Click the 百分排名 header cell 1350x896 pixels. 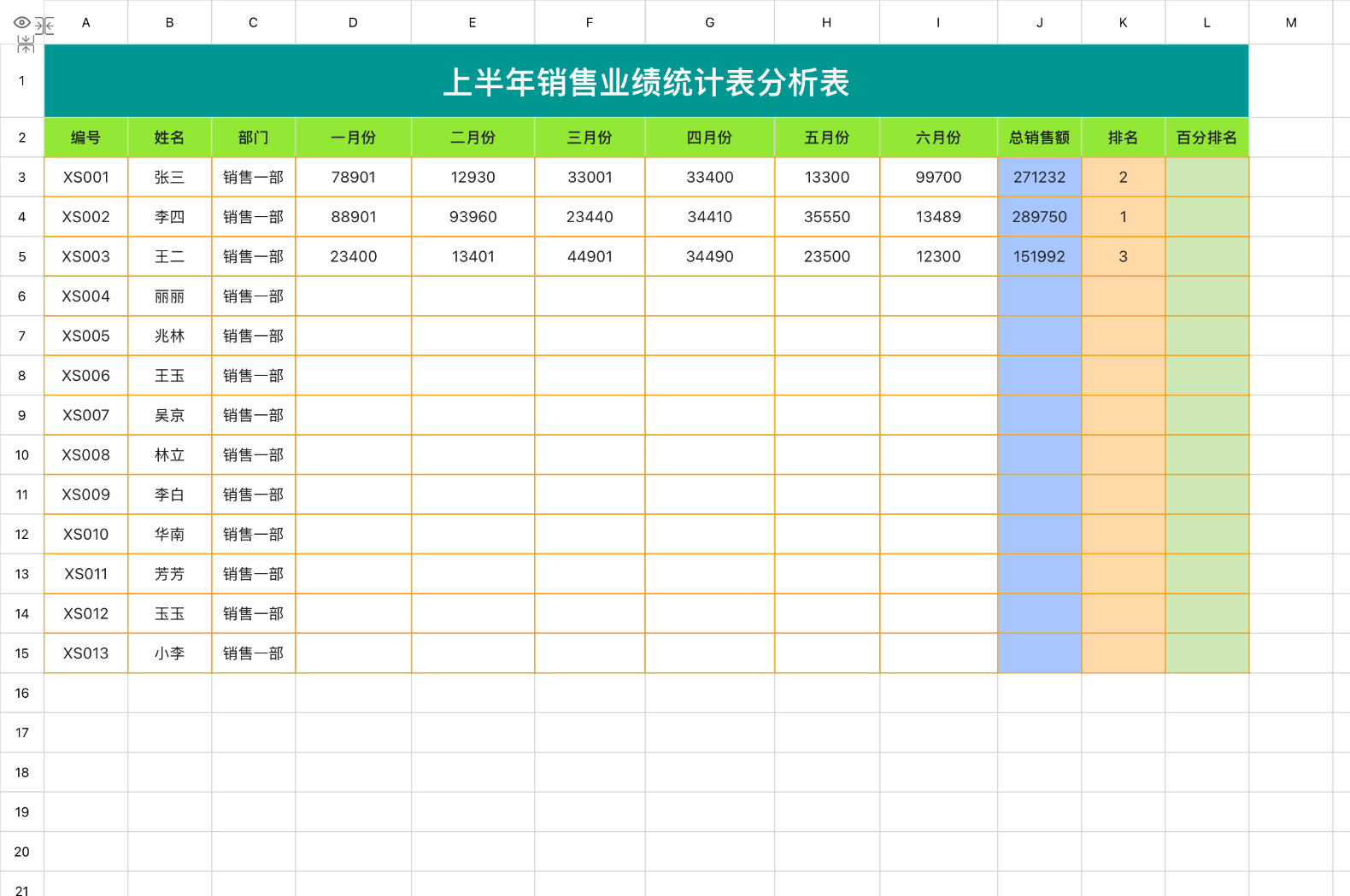1206,138
